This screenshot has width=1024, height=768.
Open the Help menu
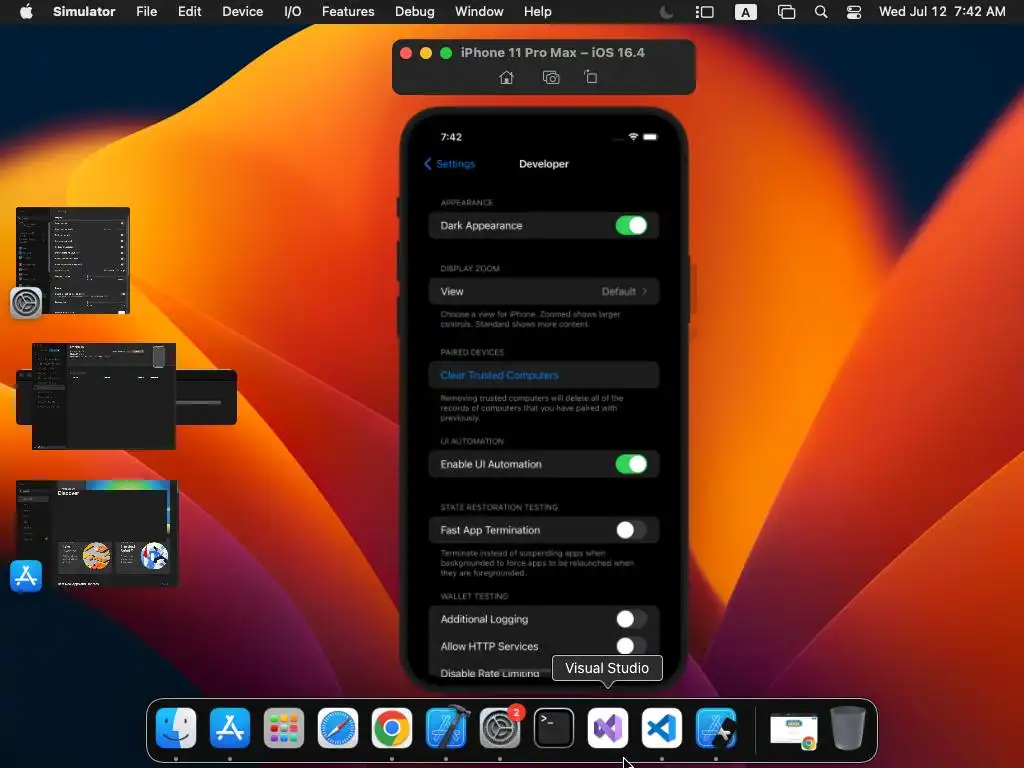click(537, 12)
